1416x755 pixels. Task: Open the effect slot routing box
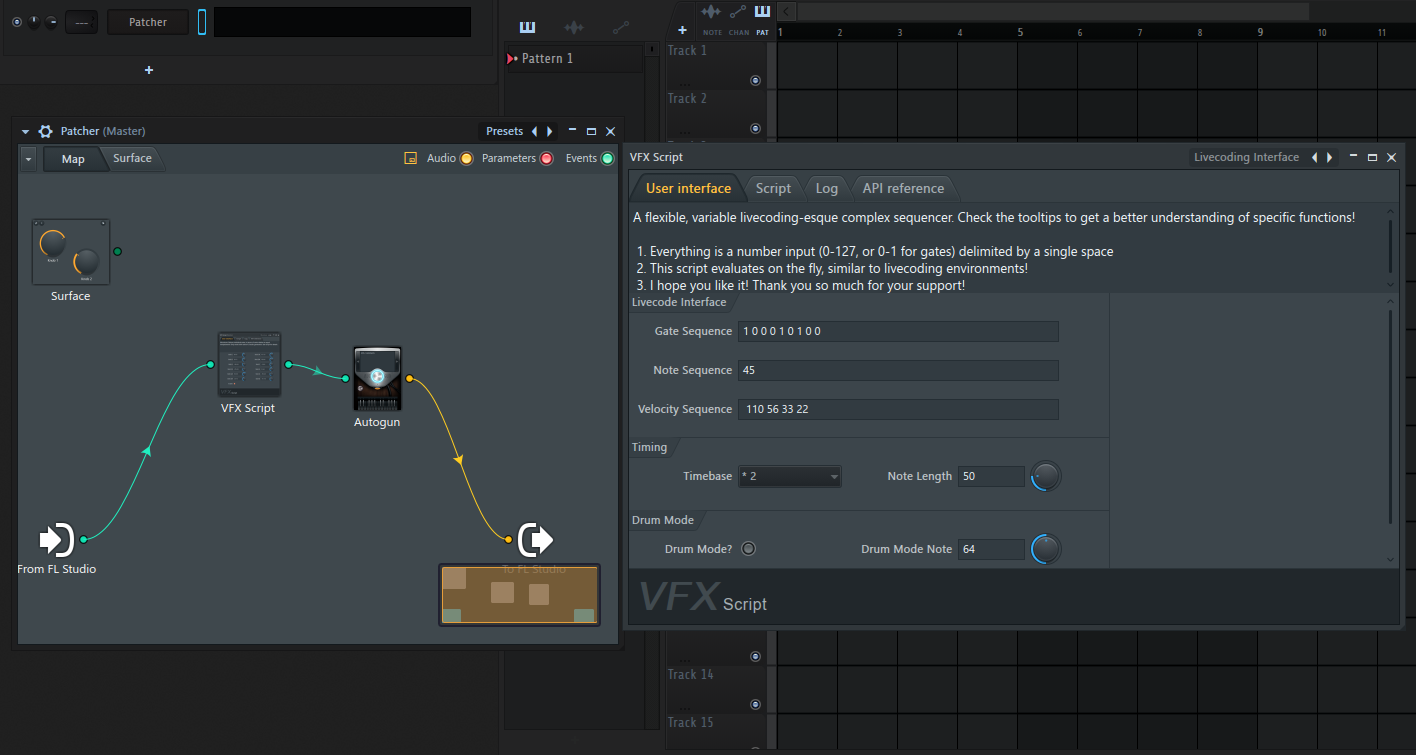(81, 22)
